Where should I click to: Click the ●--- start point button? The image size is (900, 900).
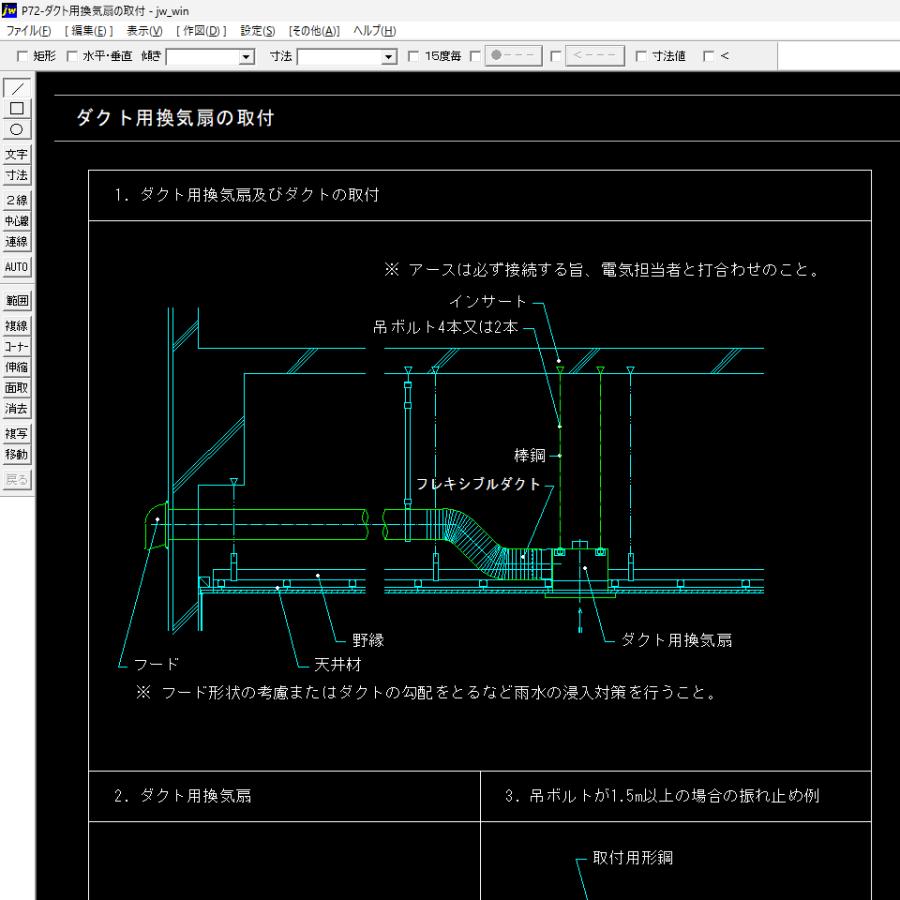pyautogui.click(x=513, y=56)
